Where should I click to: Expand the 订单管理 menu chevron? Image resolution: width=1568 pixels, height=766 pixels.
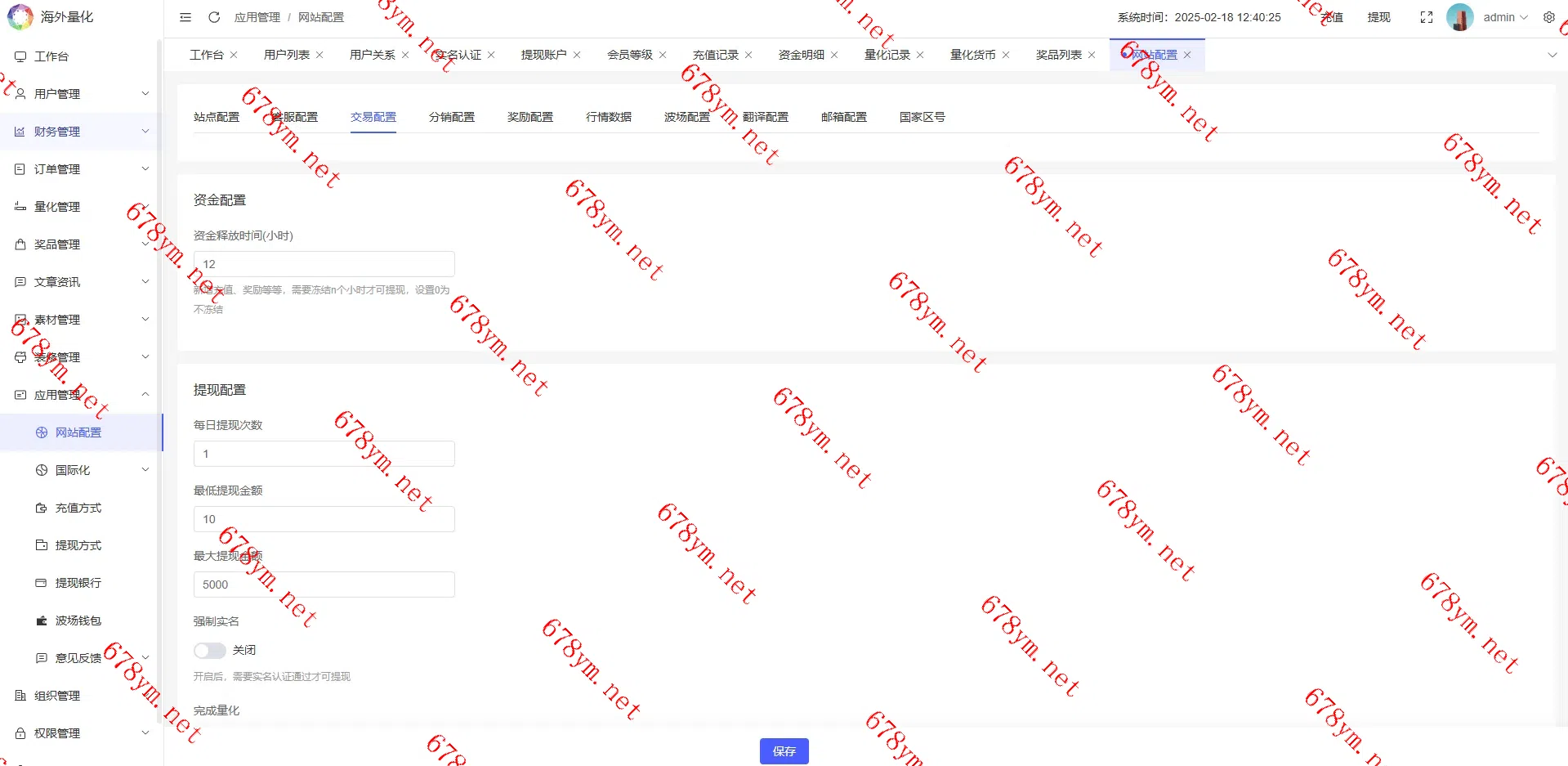point(145,169)
